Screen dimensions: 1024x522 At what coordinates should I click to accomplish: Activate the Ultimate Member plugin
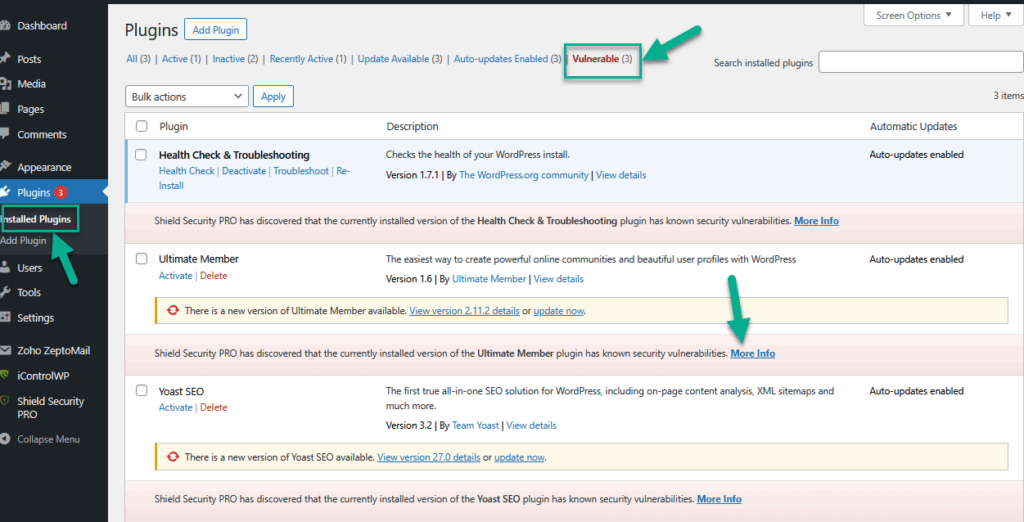[176, 276]
